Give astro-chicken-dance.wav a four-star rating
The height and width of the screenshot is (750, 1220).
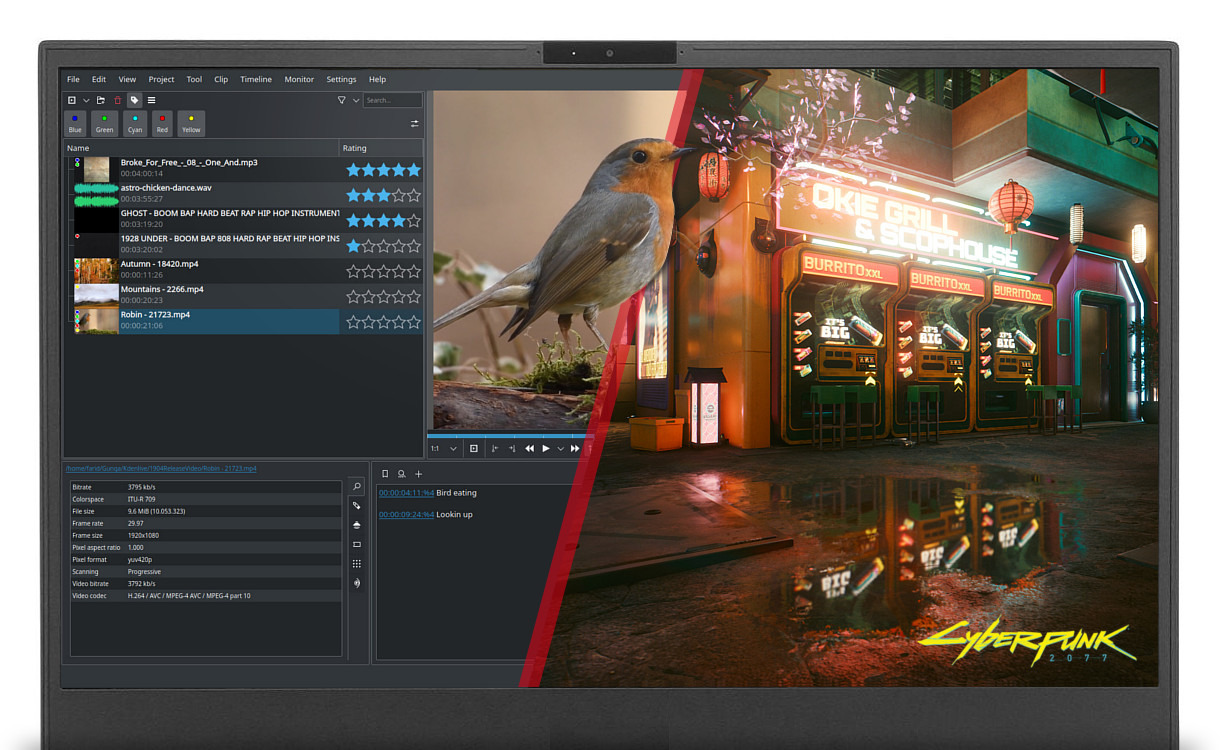tap(399, 195)
